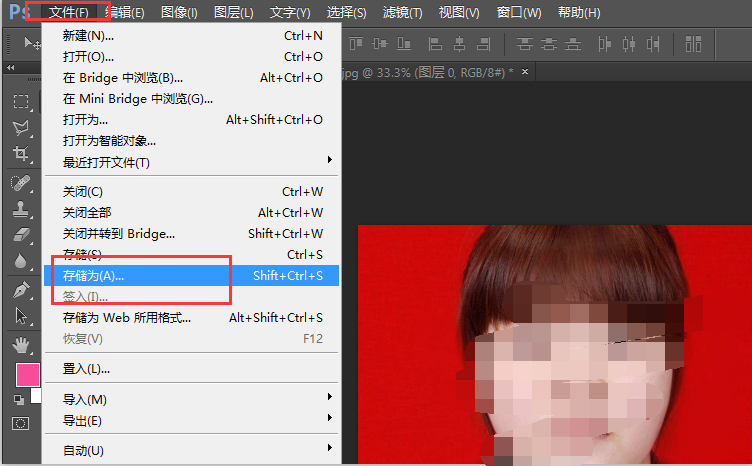This screenshot has height=466, width=752.
Task: Open the 视图(V) menu
Action: 459,12
